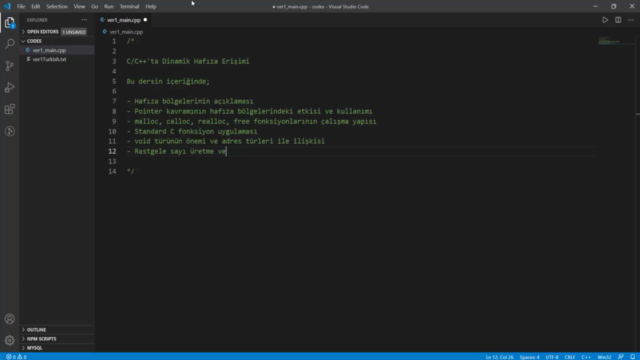
Task: Click the Ln 12, Col 26 status item
Action: (499, 357)
